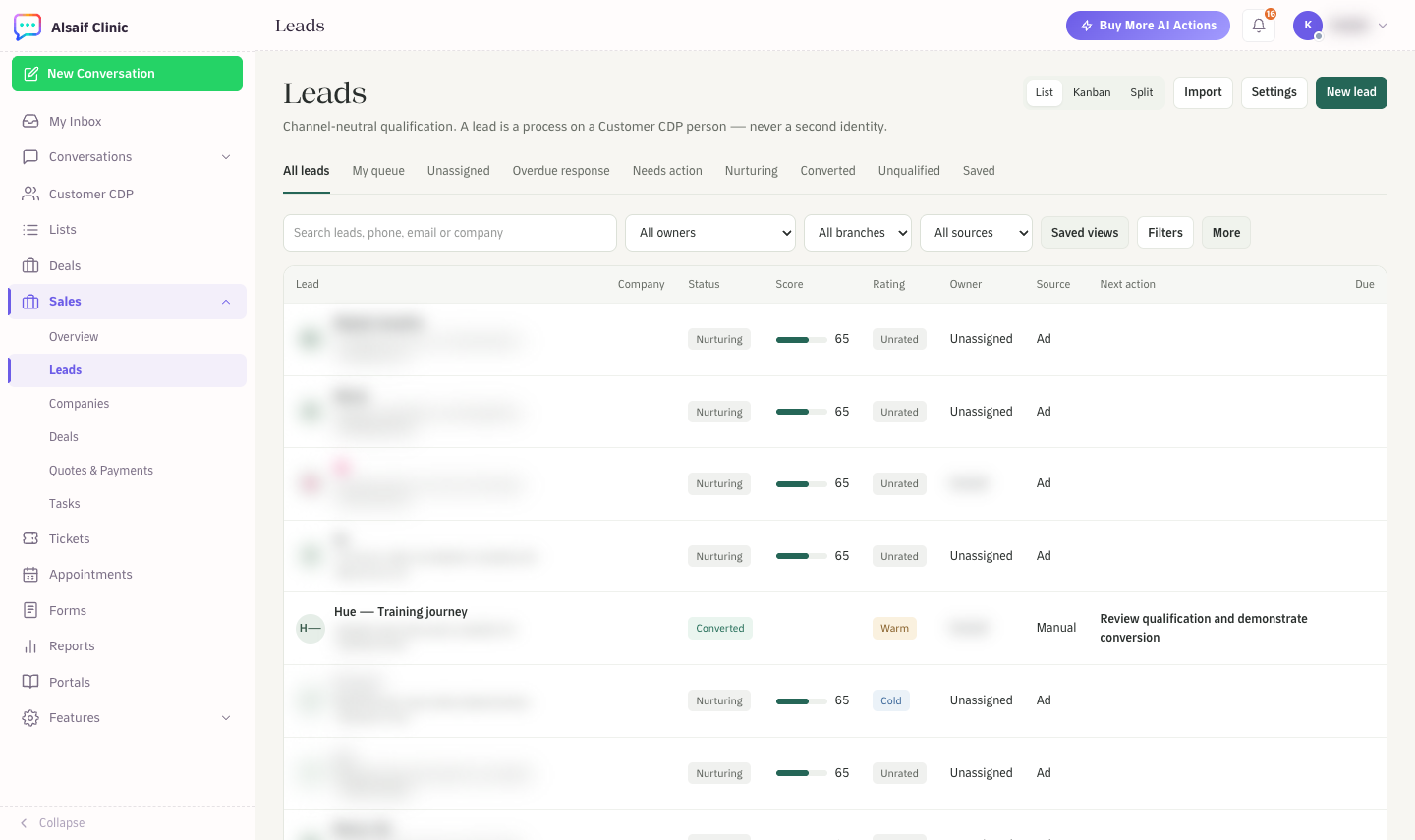Click the Features gear icon
Viewport: 1415px width, 840px height.
[x=30, y=718]
